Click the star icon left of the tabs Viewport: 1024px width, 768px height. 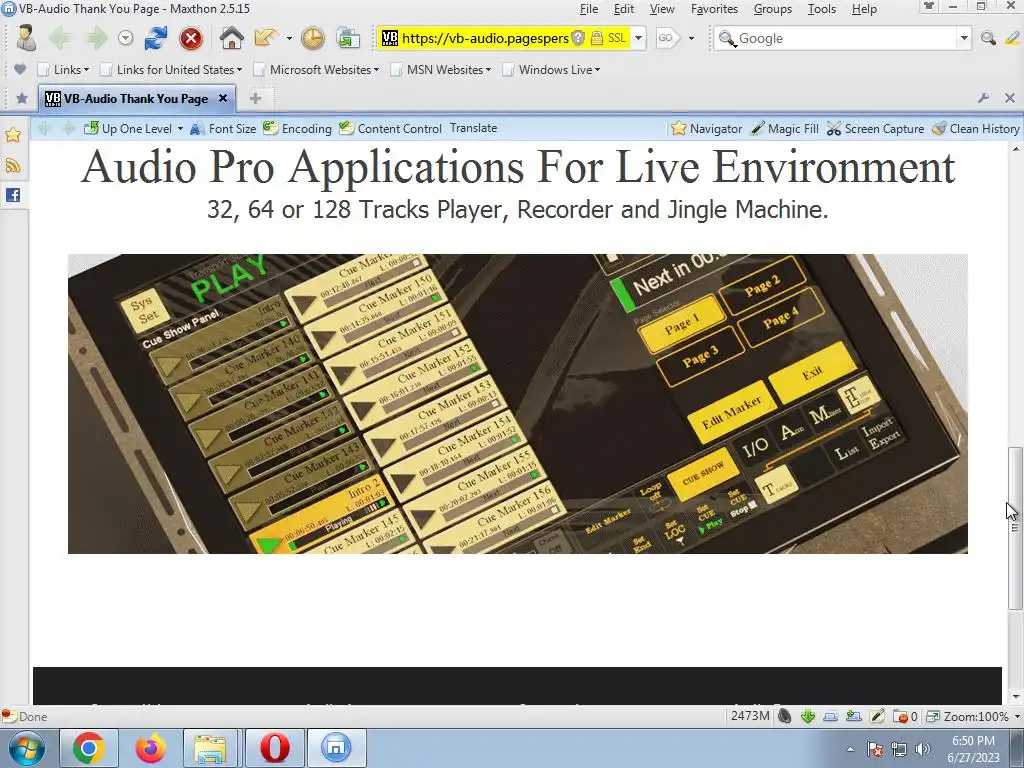pos(22,99)
